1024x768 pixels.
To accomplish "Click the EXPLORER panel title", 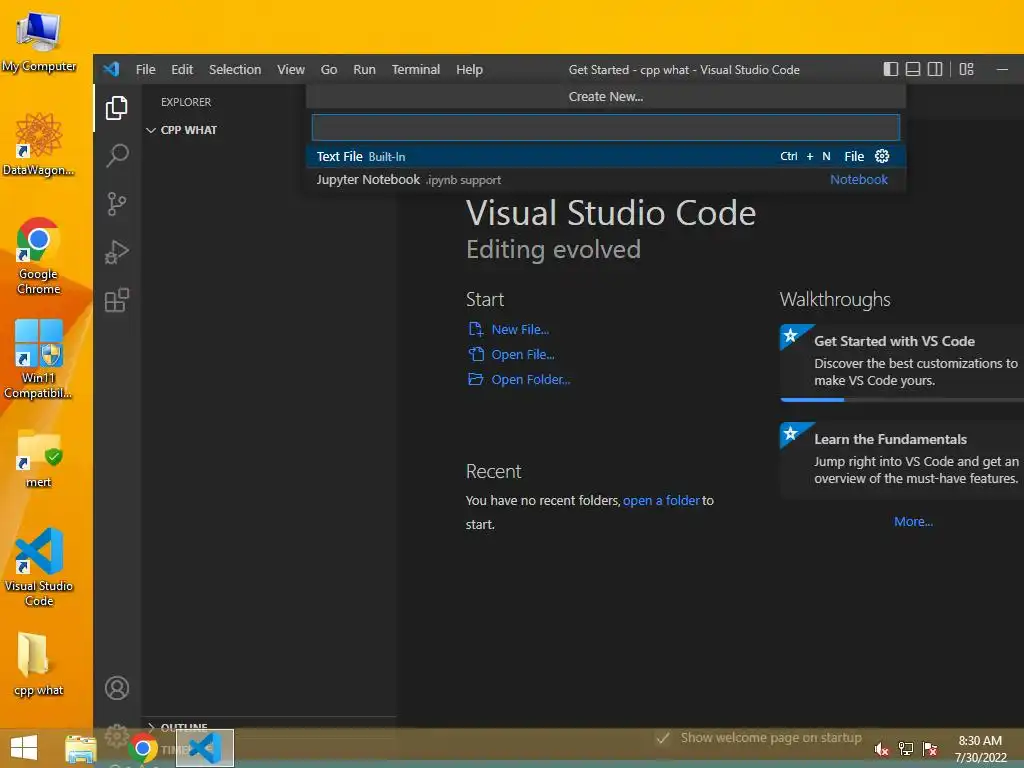I will pos(186,102).
